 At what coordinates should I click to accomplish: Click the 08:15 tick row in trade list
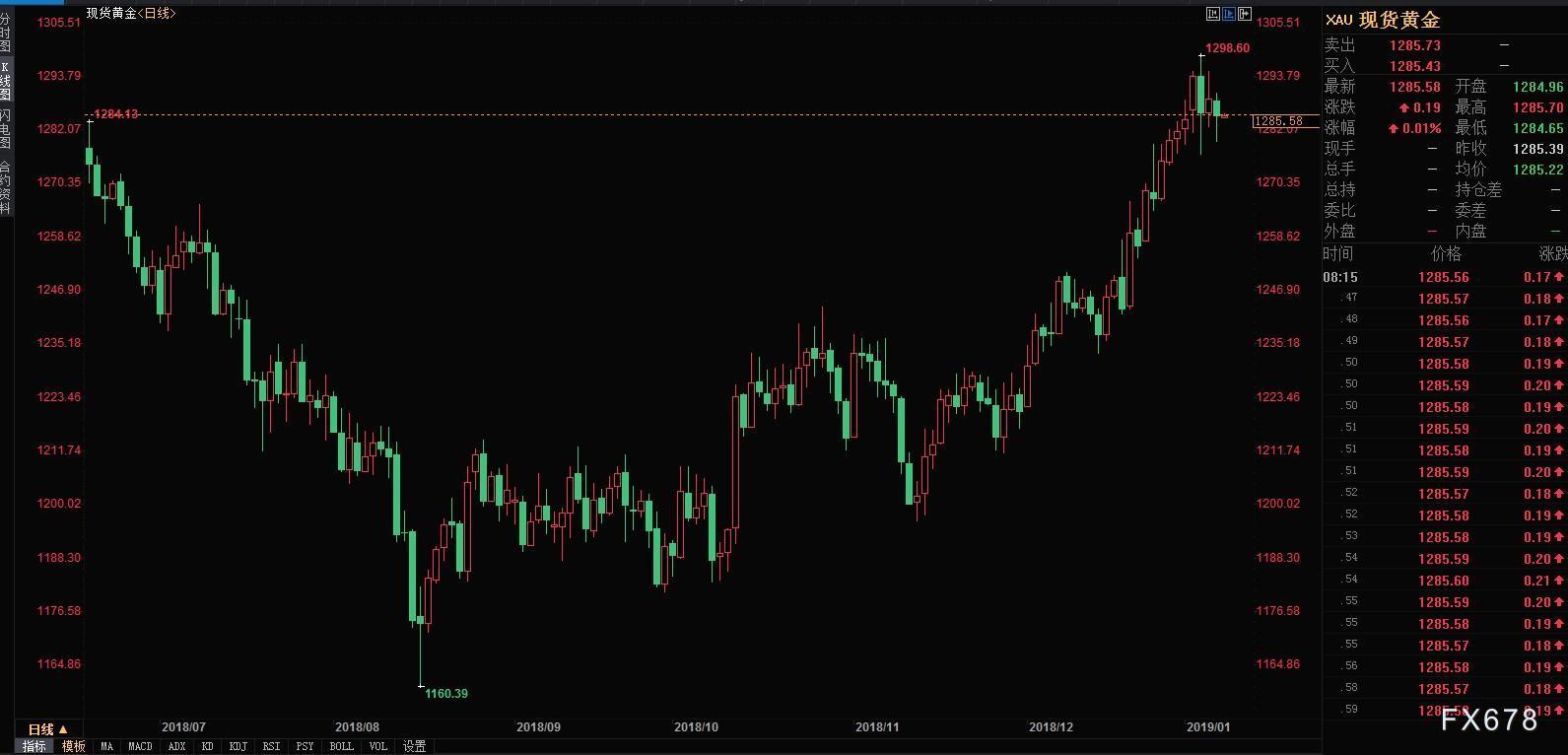[x=1445, y=278]
